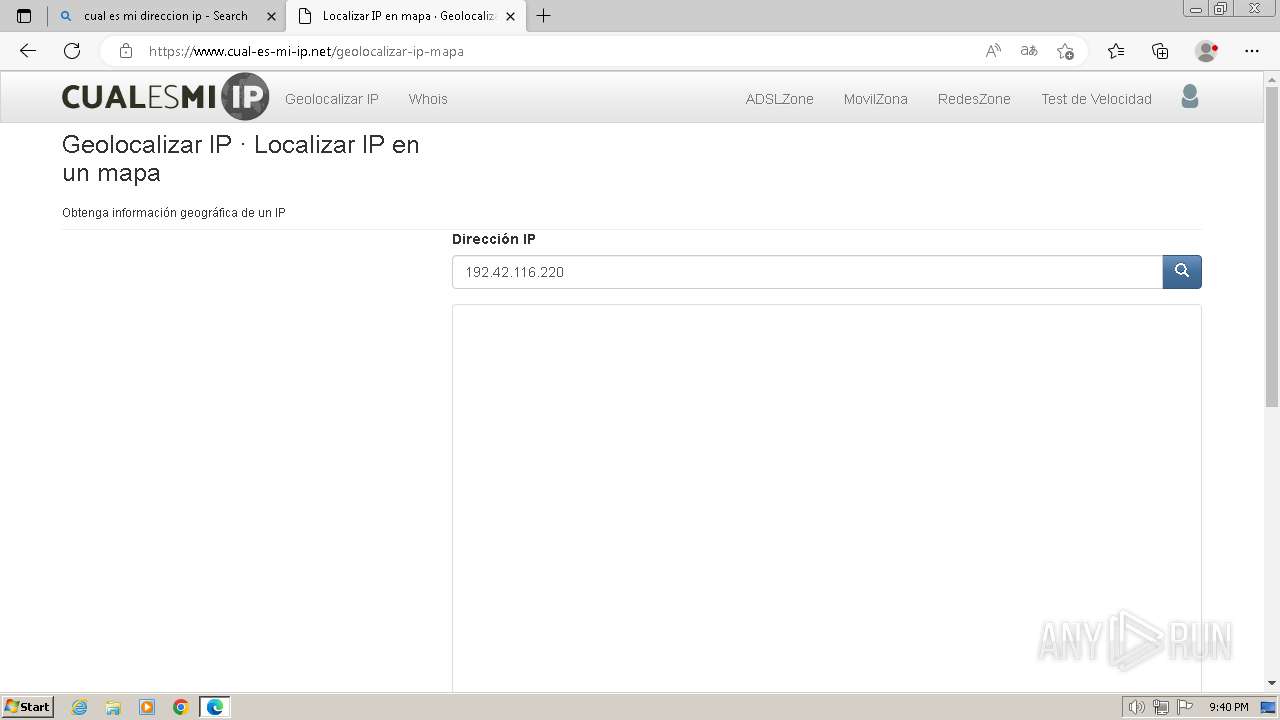Visit the RedesZone link
This screenshot has width=1280, height=720.
coord(974,99)
